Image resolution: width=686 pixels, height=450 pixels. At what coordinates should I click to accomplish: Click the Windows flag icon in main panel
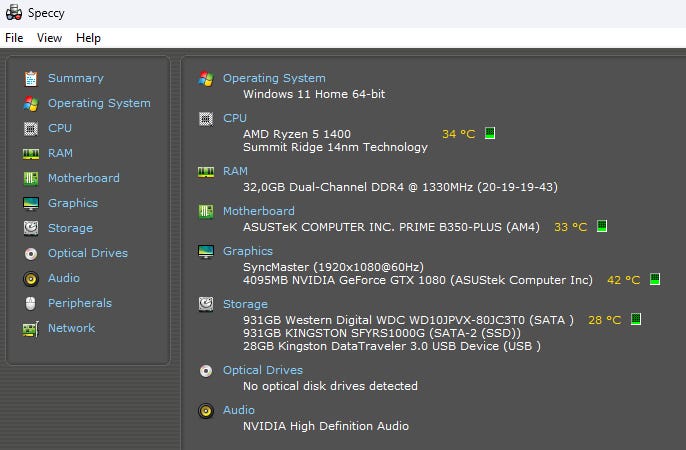point(206,79)
